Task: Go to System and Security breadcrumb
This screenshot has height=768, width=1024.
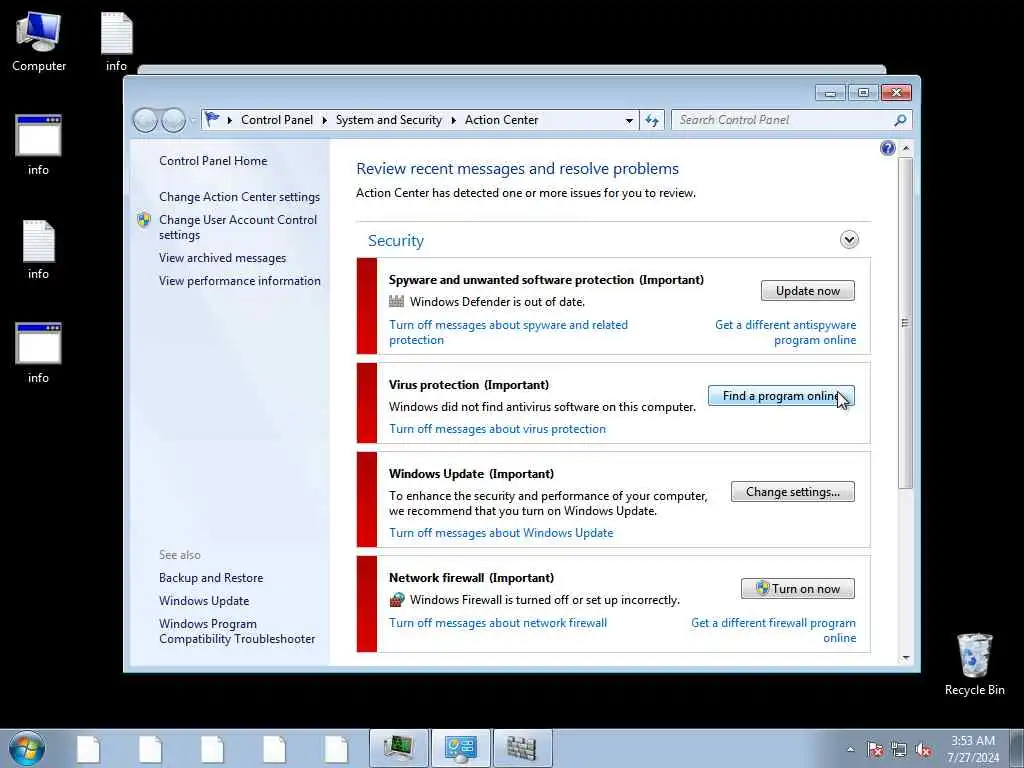Action: coord(389,120)
